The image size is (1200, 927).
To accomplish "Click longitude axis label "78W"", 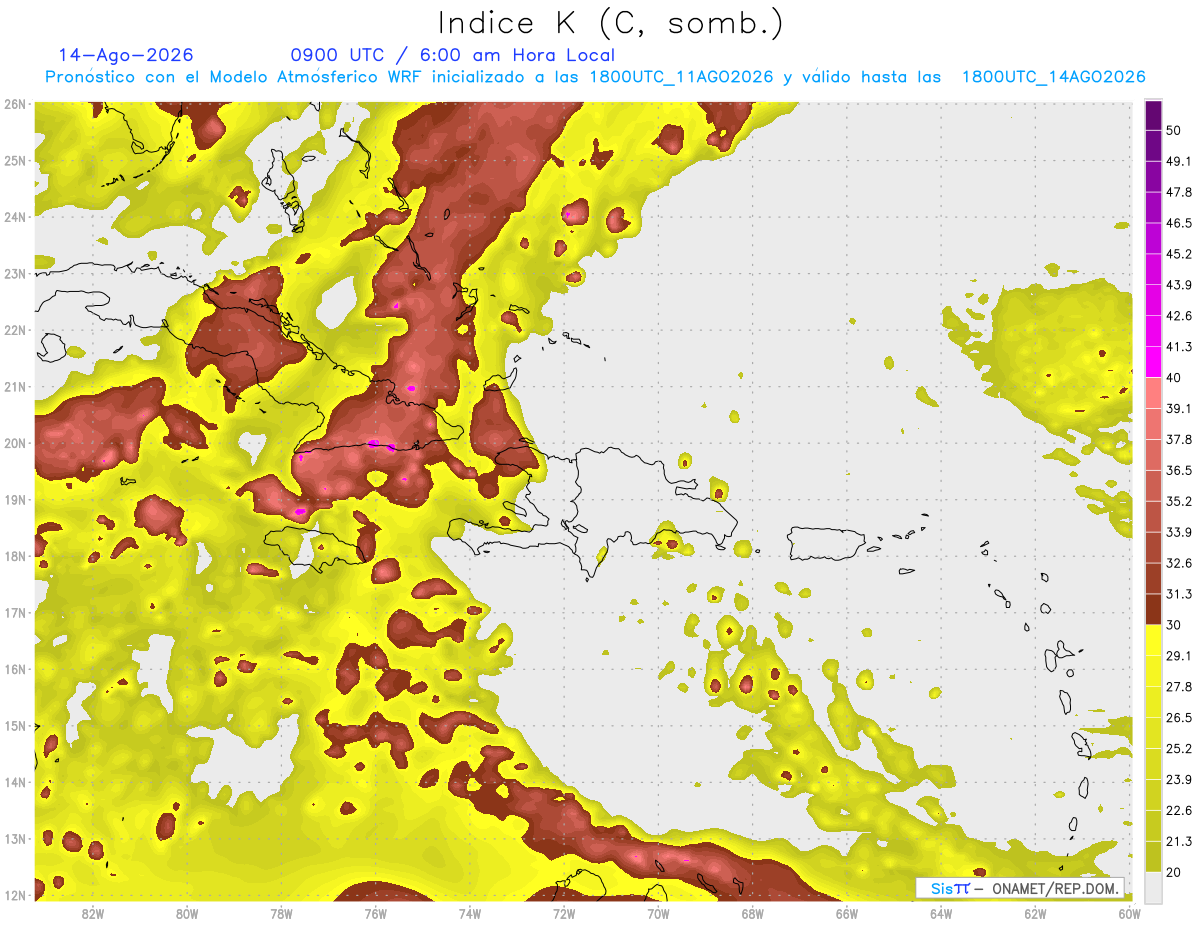I will (x=282, y=913).
